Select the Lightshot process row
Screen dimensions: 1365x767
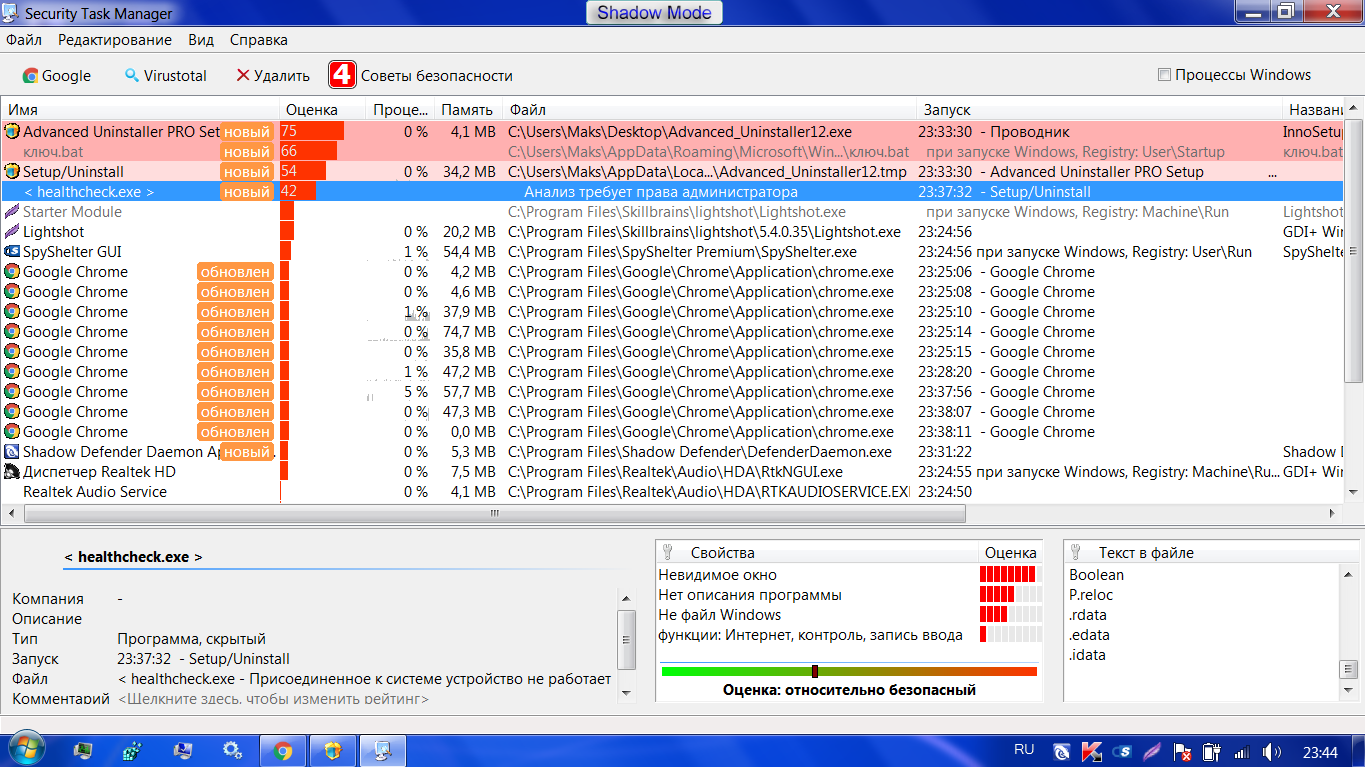672,232
